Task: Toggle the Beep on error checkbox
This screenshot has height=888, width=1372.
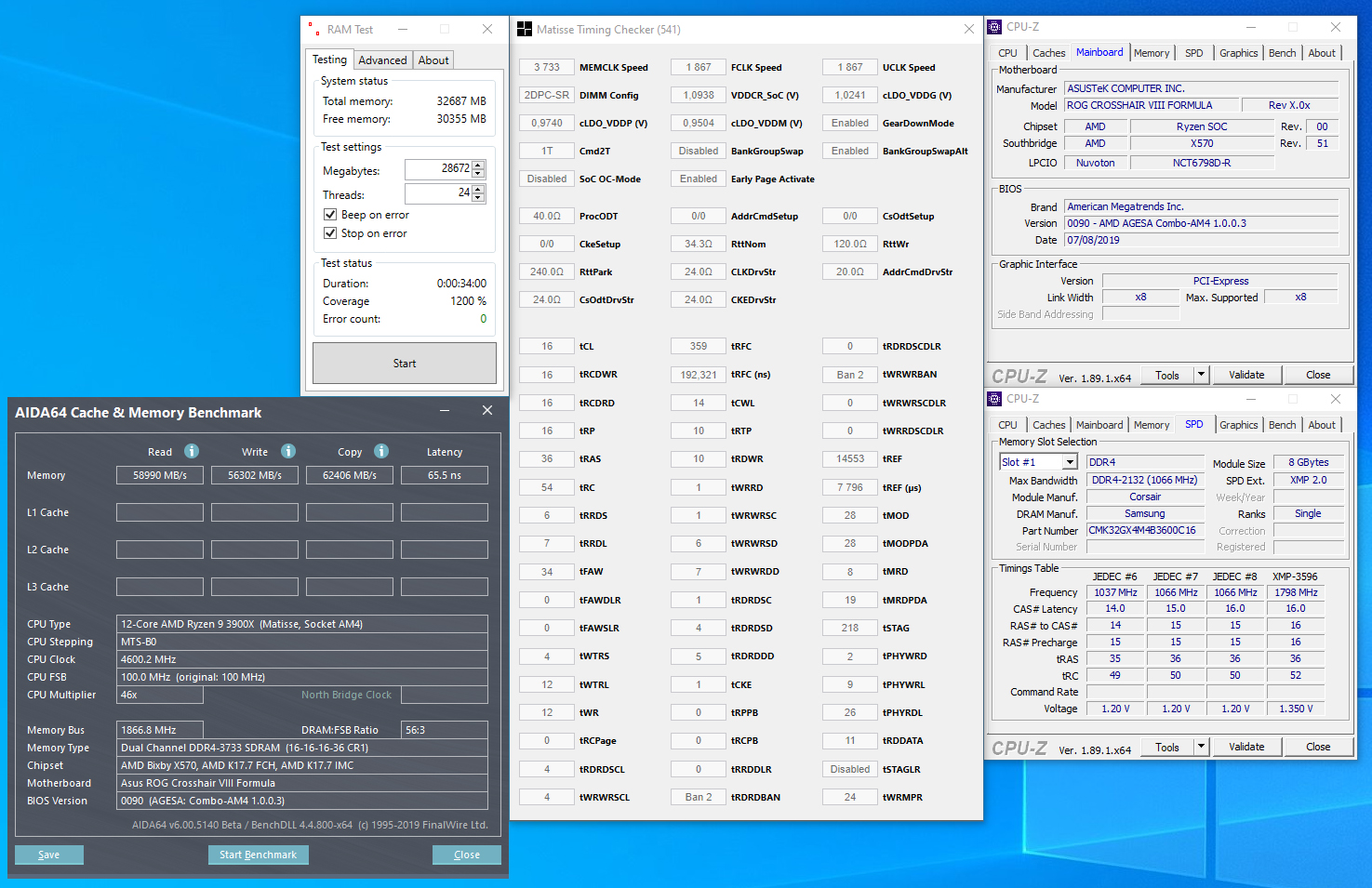Action: tap(330, 215)
